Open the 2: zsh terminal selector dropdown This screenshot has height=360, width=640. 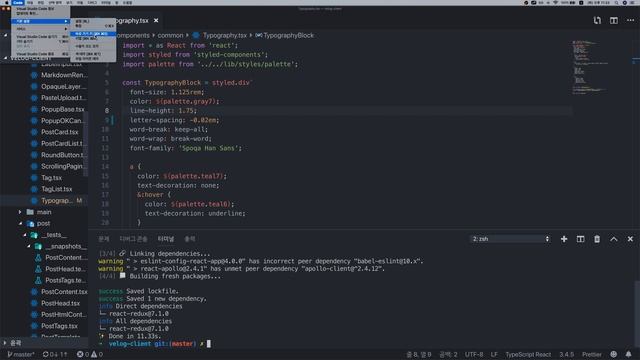pyautogui.click(x=510, y=239)
